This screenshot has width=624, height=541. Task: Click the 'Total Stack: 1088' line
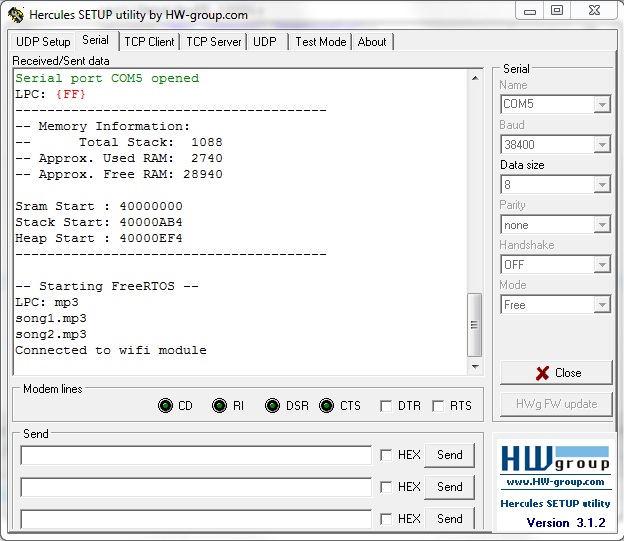(119, 142)
